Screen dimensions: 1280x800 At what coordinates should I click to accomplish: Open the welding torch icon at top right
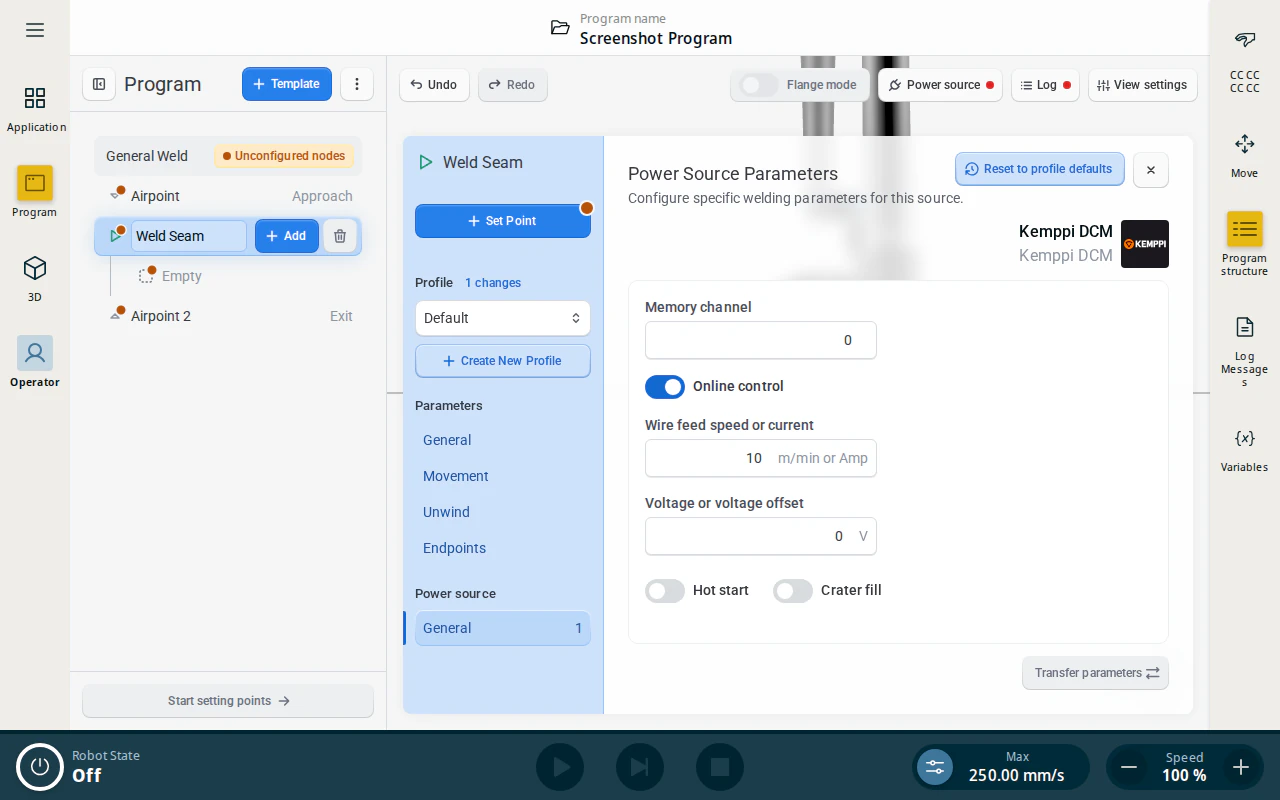click(1245, 40)
